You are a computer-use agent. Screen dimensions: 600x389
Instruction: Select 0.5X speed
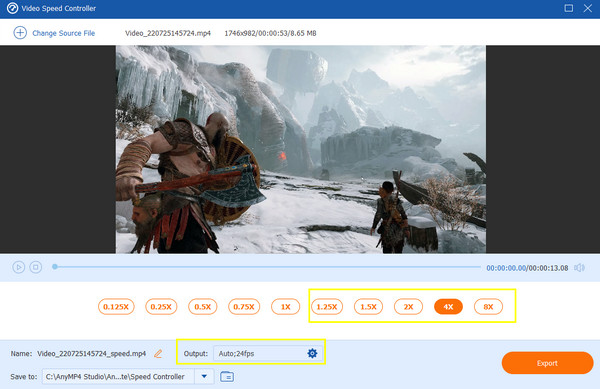pyautogui.click(x=202, y=307)
